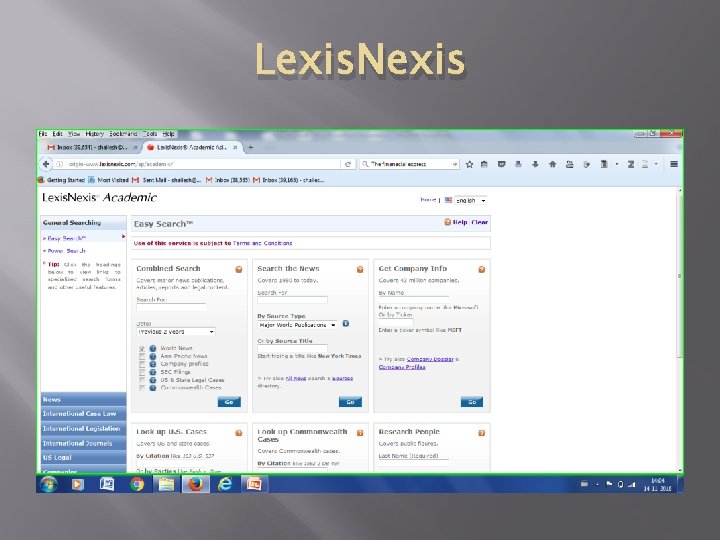Open the Company Dossier link

(430, 359)
